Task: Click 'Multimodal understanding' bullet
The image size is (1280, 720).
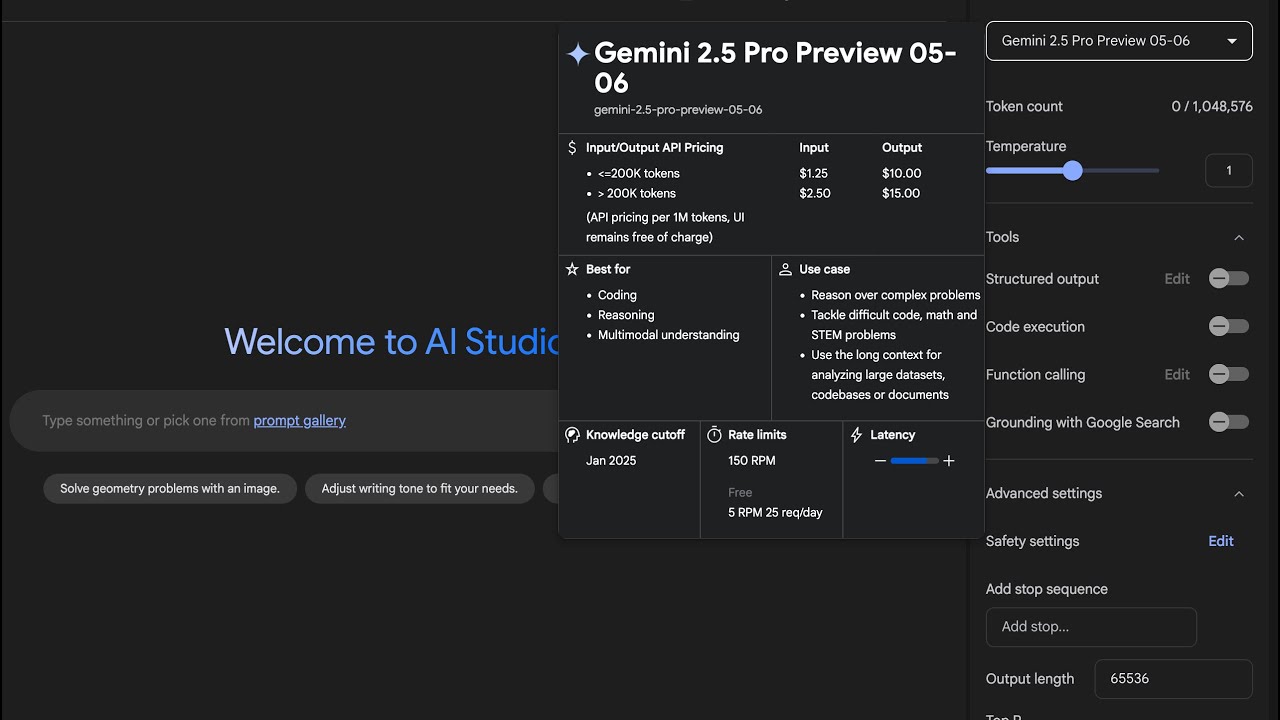Action: (x=669, y=335)
